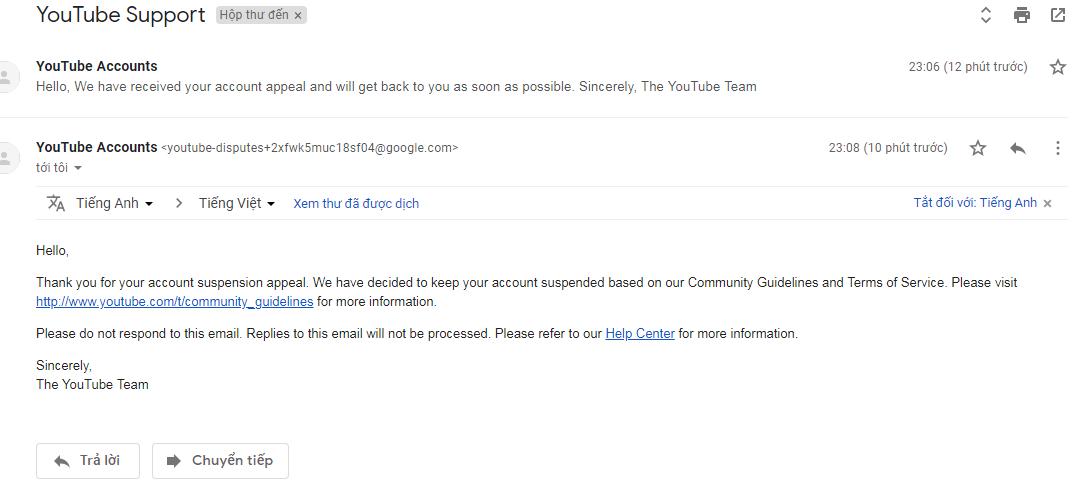Open the three-dot more options menu
The height and width of the screenshot is (483, 1077).
1058,148
